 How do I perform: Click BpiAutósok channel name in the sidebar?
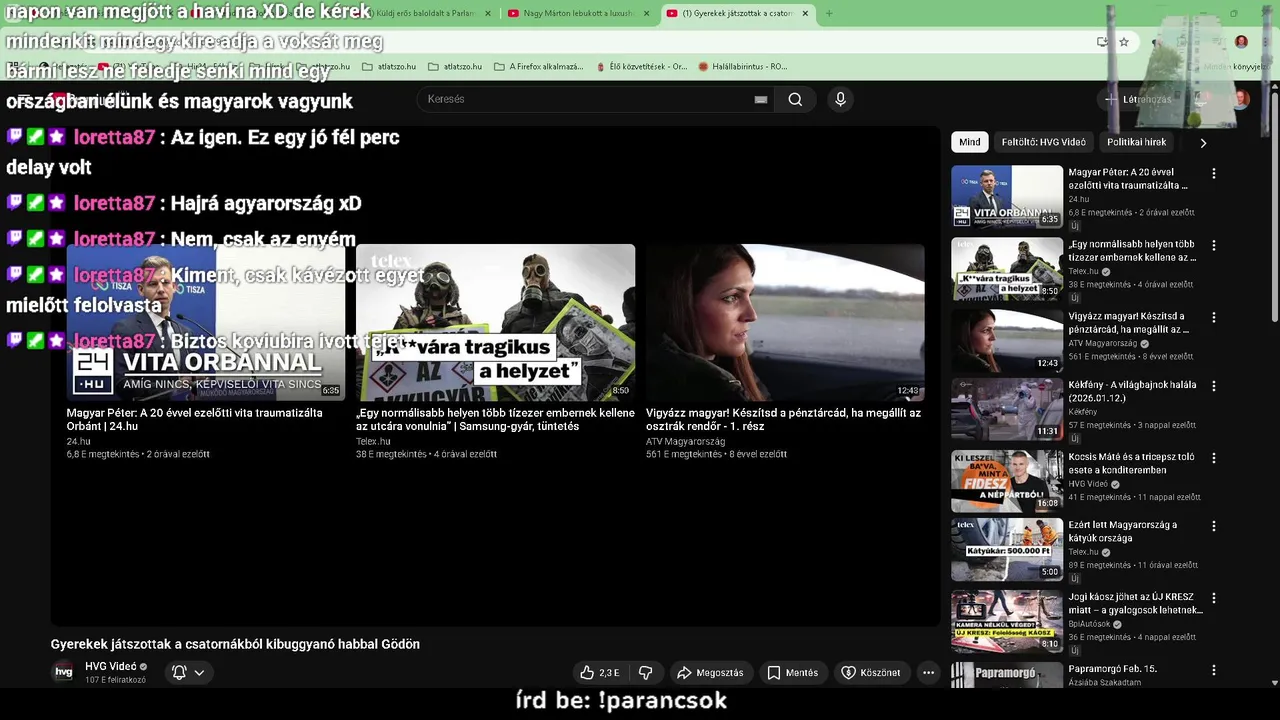pyautogui.click(x=1090, y=624)
